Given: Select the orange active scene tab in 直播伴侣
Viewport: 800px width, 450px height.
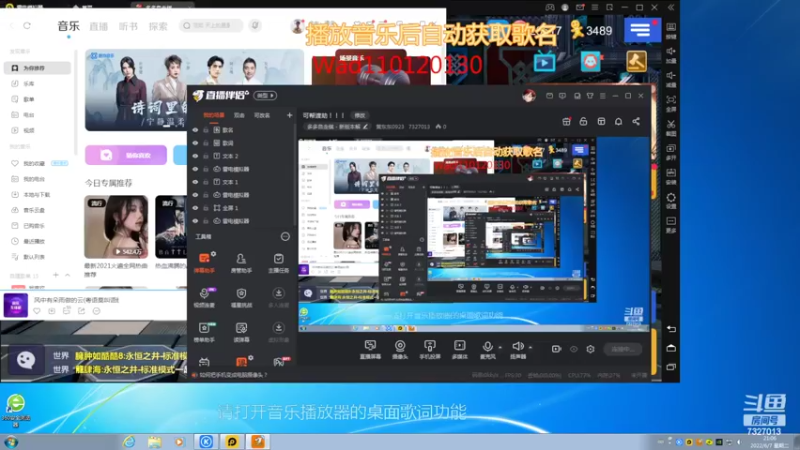Looking at the screenshot, I should (214, 115).
